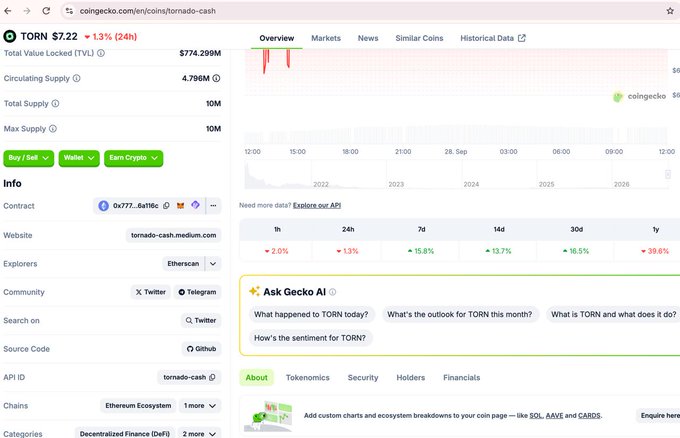Click the $774.299M TVL value

click(200, 53)
